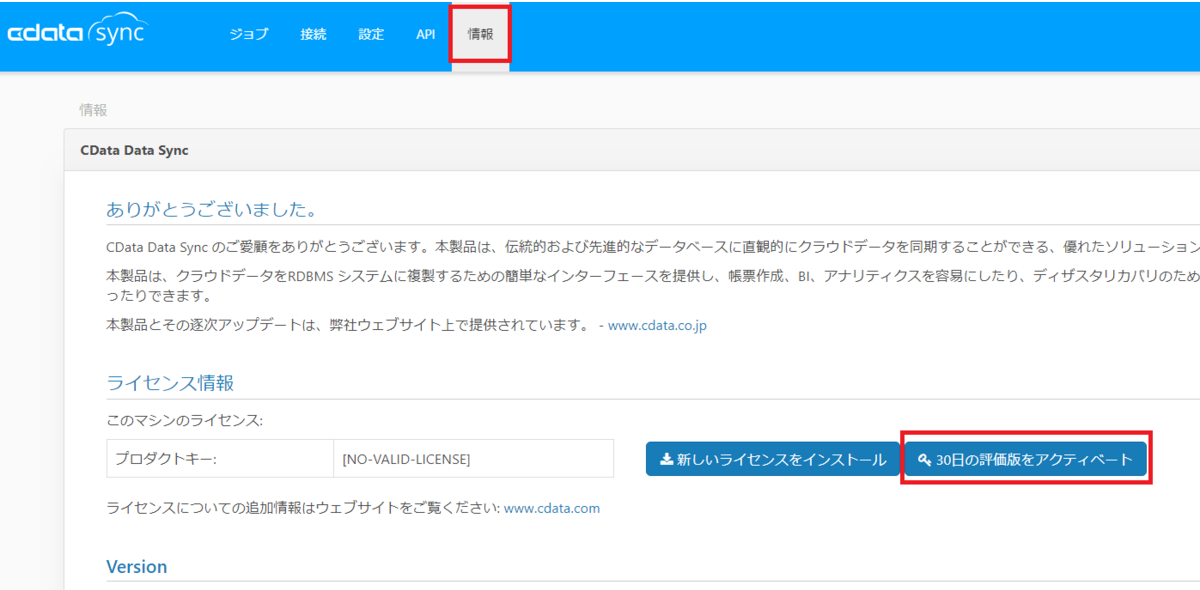Viewport: 1200px width, 590px height.
Task: Click the プロダクトキー: label cell
Action: coord(220,459)
